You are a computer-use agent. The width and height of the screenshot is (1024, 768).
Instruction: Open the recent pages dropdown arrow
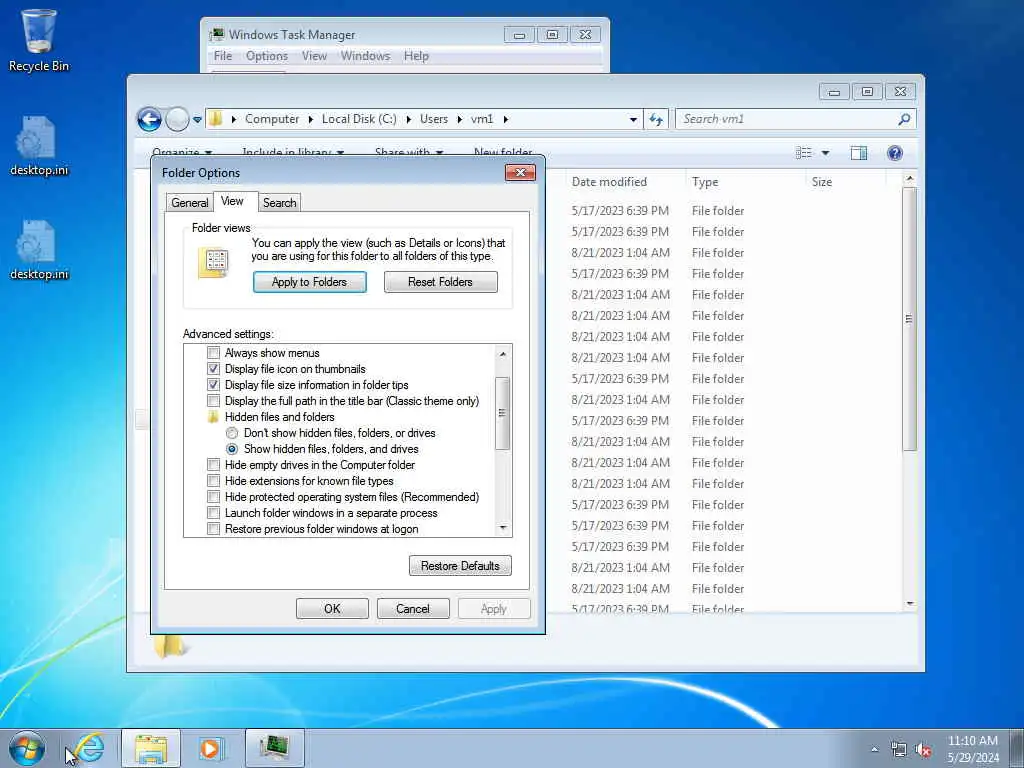coord(197,120)
